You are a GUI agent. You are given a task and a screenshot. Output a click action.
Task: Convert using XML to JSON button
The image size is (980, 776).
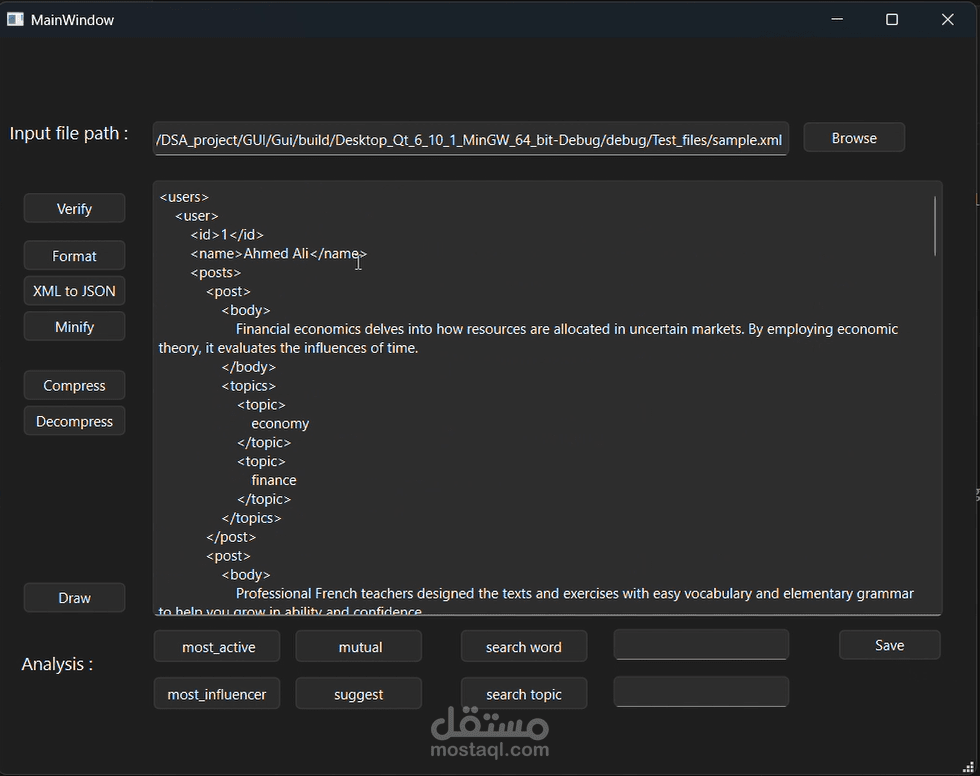[x=74, y=291]
